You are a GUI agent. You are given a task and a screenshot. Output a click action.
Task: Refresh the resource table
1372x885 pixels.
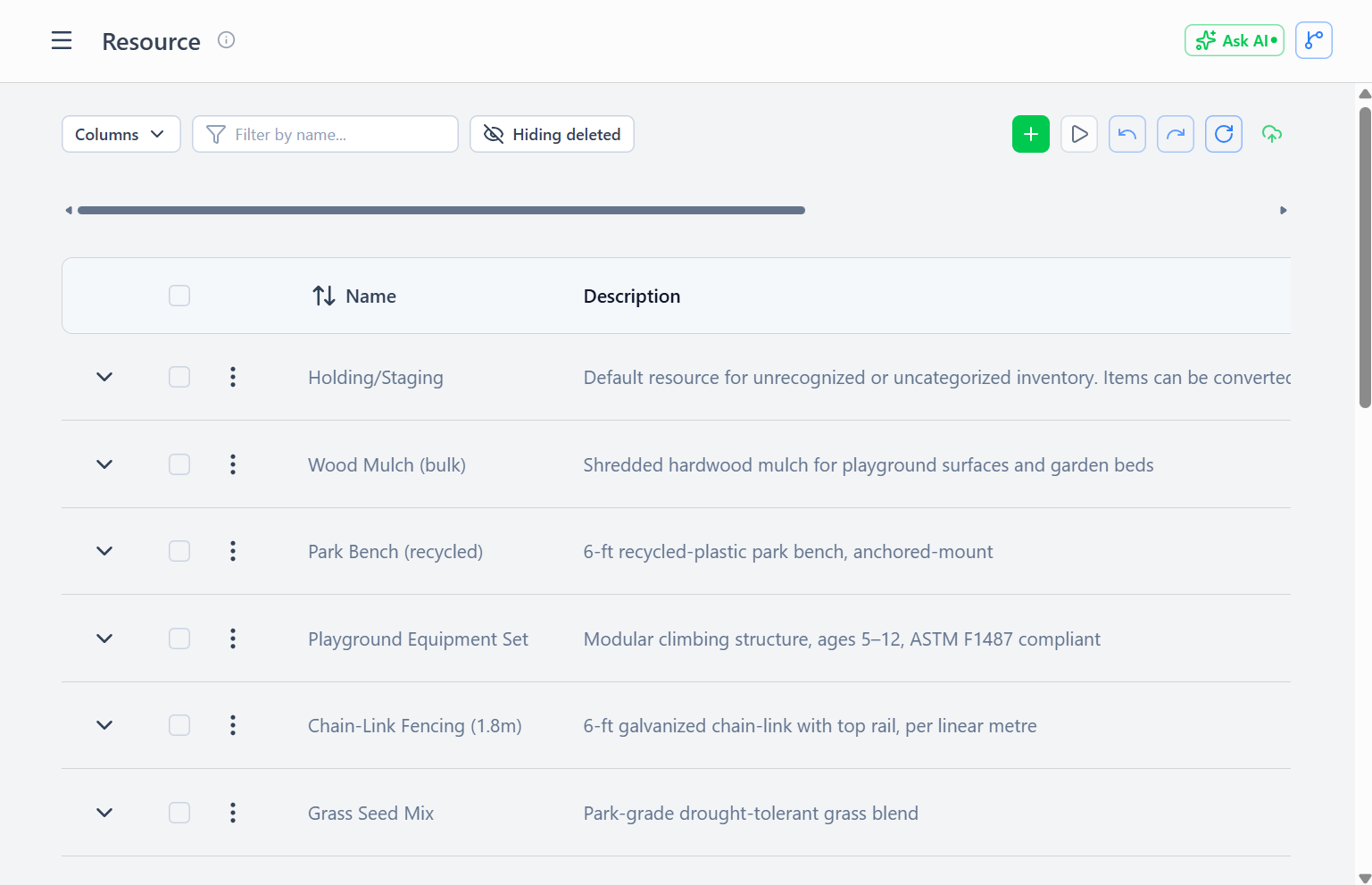(x=1224, y=134)
